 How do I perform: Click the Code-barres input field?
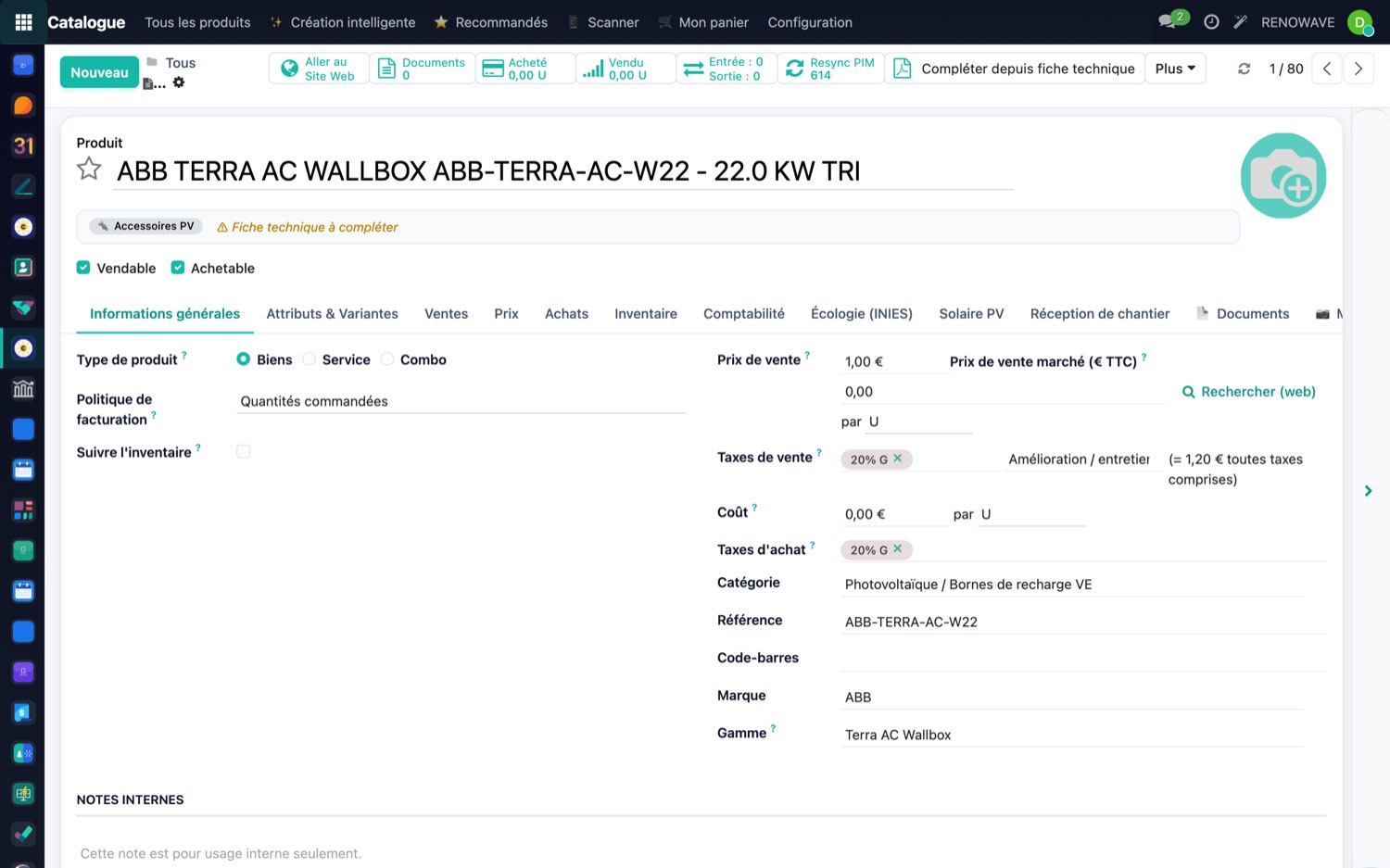pos(1083,659)
